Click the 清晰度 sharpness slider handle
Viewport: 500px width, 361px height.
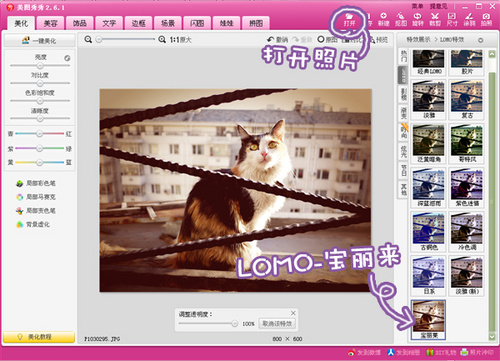[40, 118]
